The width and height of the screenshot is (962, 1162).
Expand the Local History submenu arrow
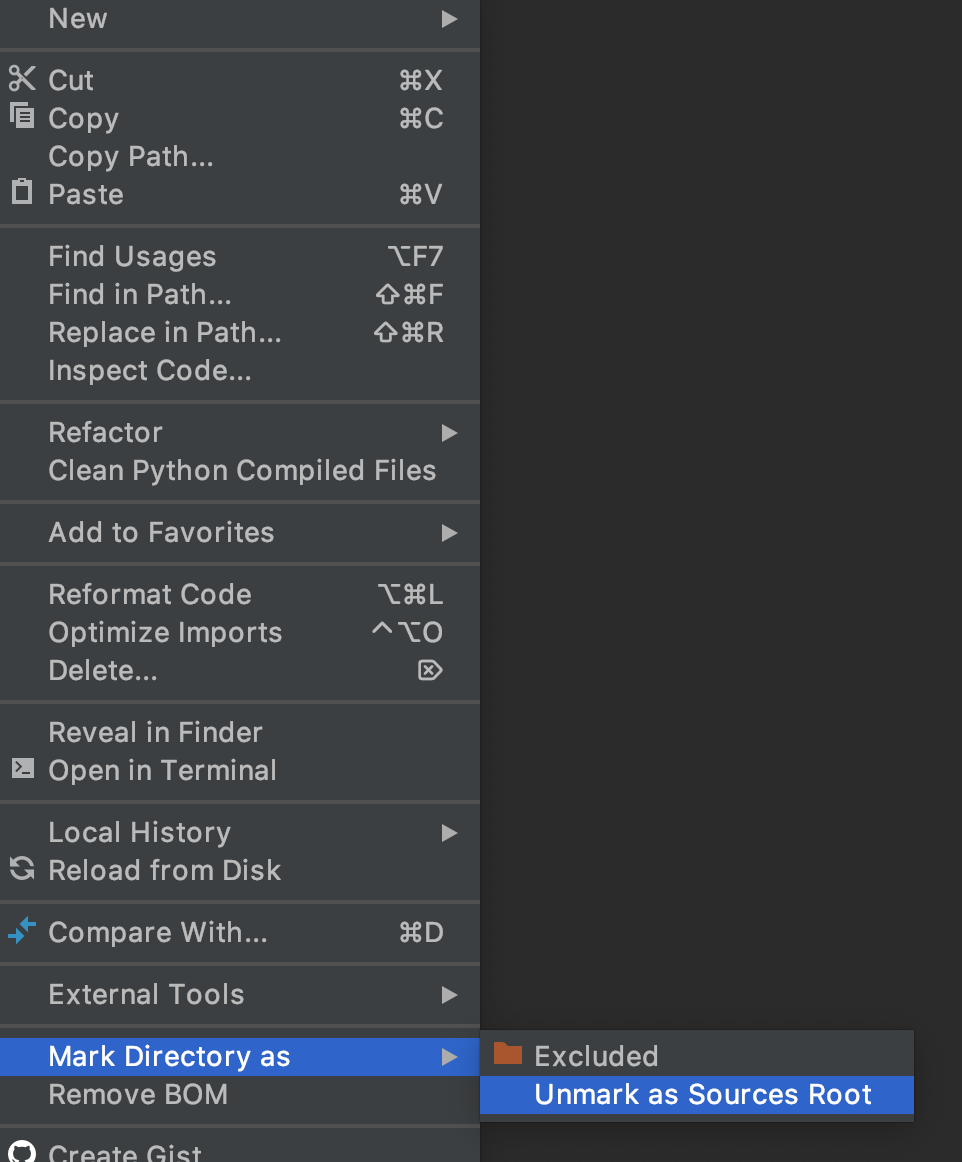point(450,833)
